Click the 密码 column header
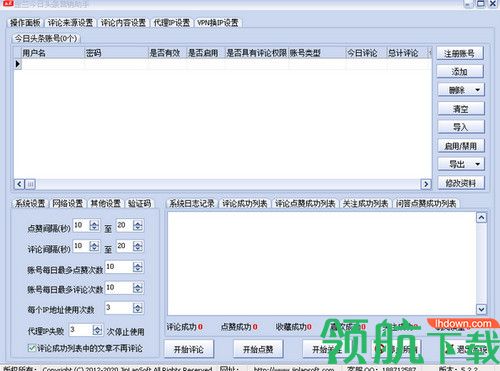This screenshot has height=371, width=500. point(116,53)
